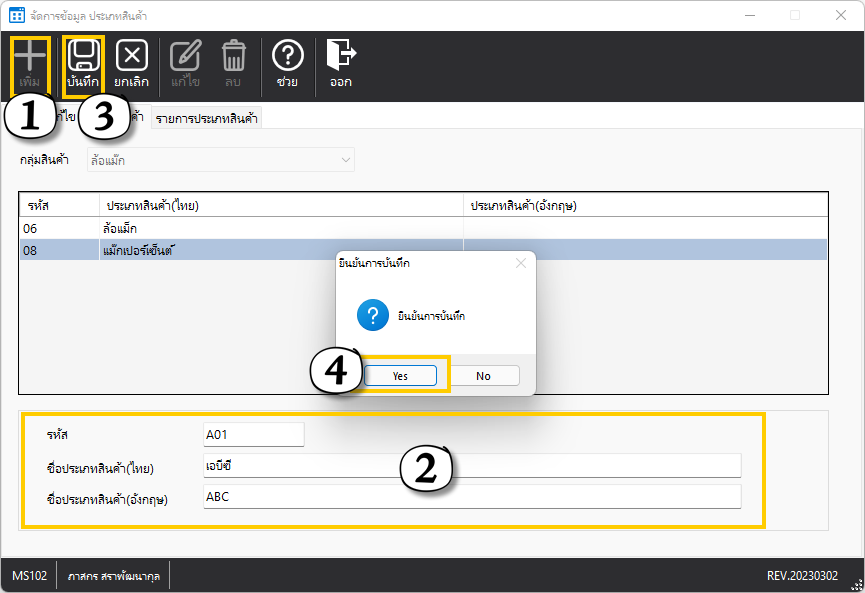The image size is (865, 593).
Task: Click the Cancel (ยกเลิก) X icon
Action: (x=132, y=56)
